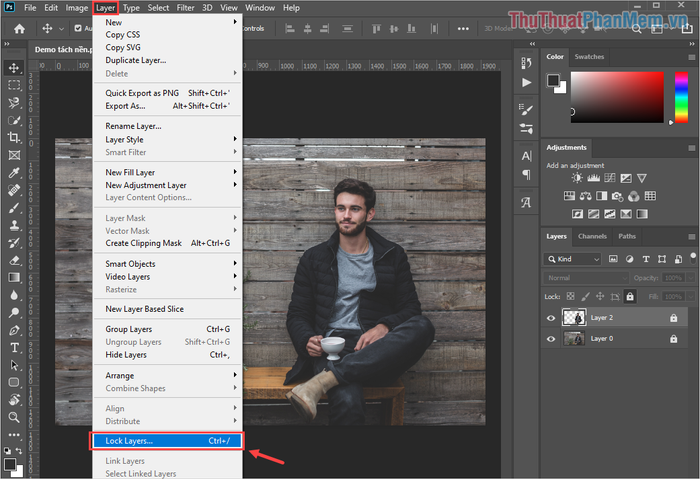Expand the New Fill Layer submenu
Screen dimensions: 700x479
click(x=167, y=172)
